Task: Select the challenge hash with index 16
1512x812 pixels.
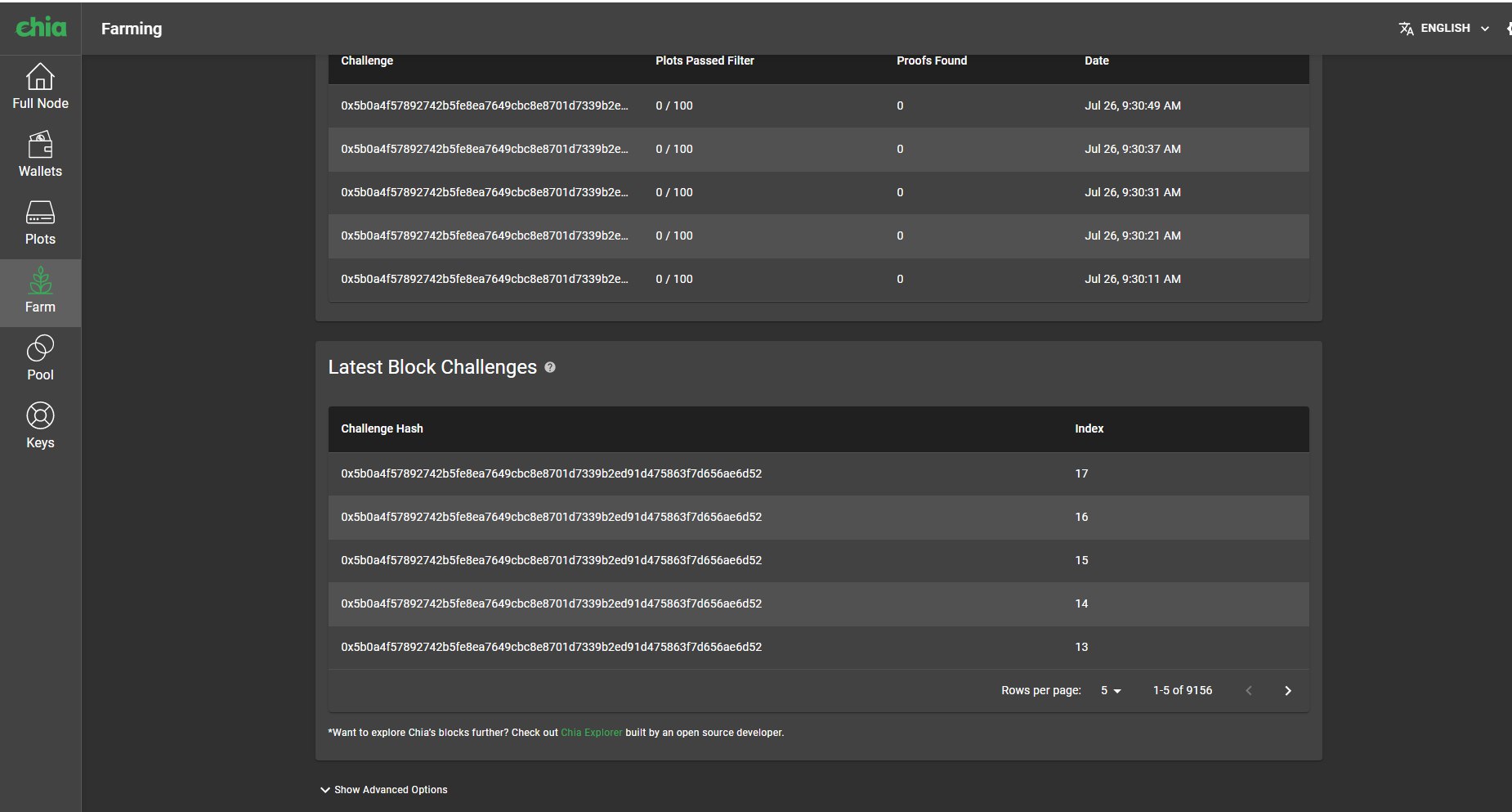Action: 551,517
